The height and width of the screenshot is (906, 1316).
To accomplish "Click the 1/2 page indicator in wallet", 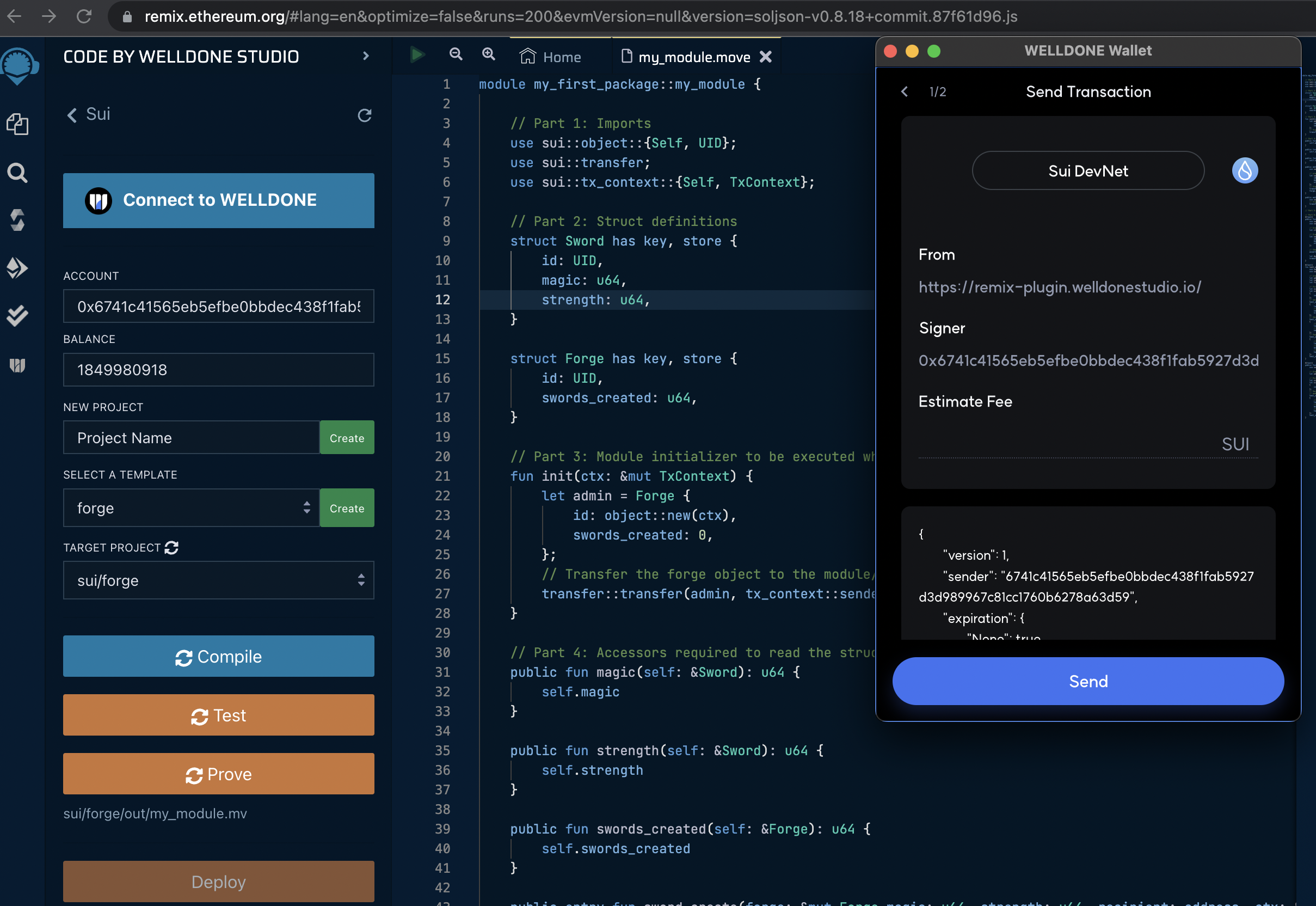I will pyautogui.click(x=938, y=91).
